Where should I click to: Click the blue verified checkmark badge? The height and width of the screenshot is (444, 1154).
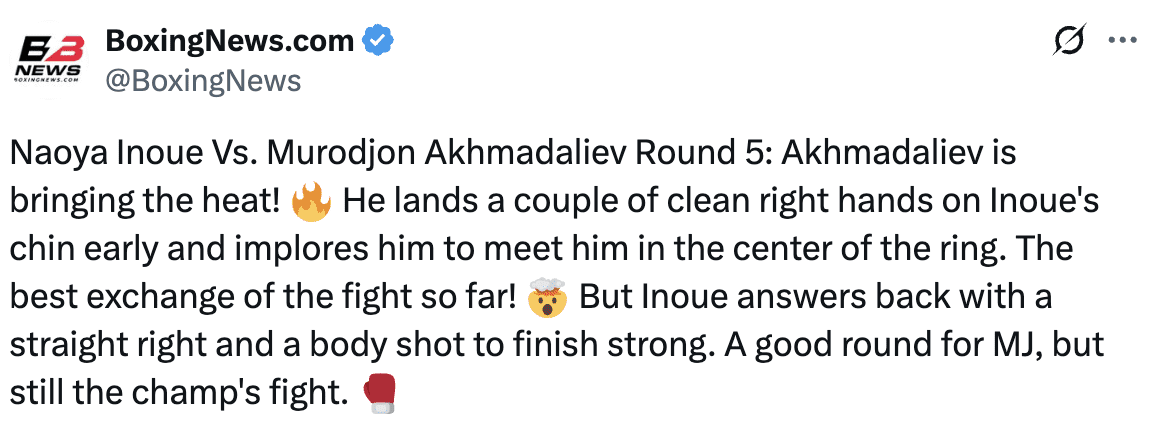[378, 41]
